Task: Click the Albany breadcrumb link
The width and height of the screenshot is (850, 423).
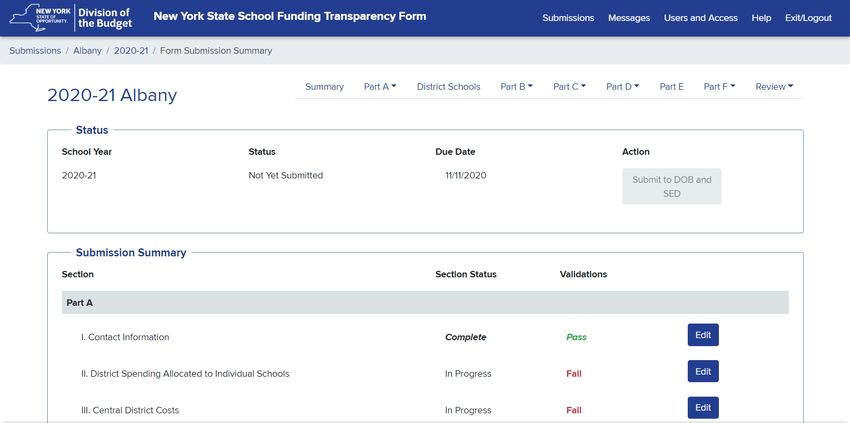Action: pos(87,50)
